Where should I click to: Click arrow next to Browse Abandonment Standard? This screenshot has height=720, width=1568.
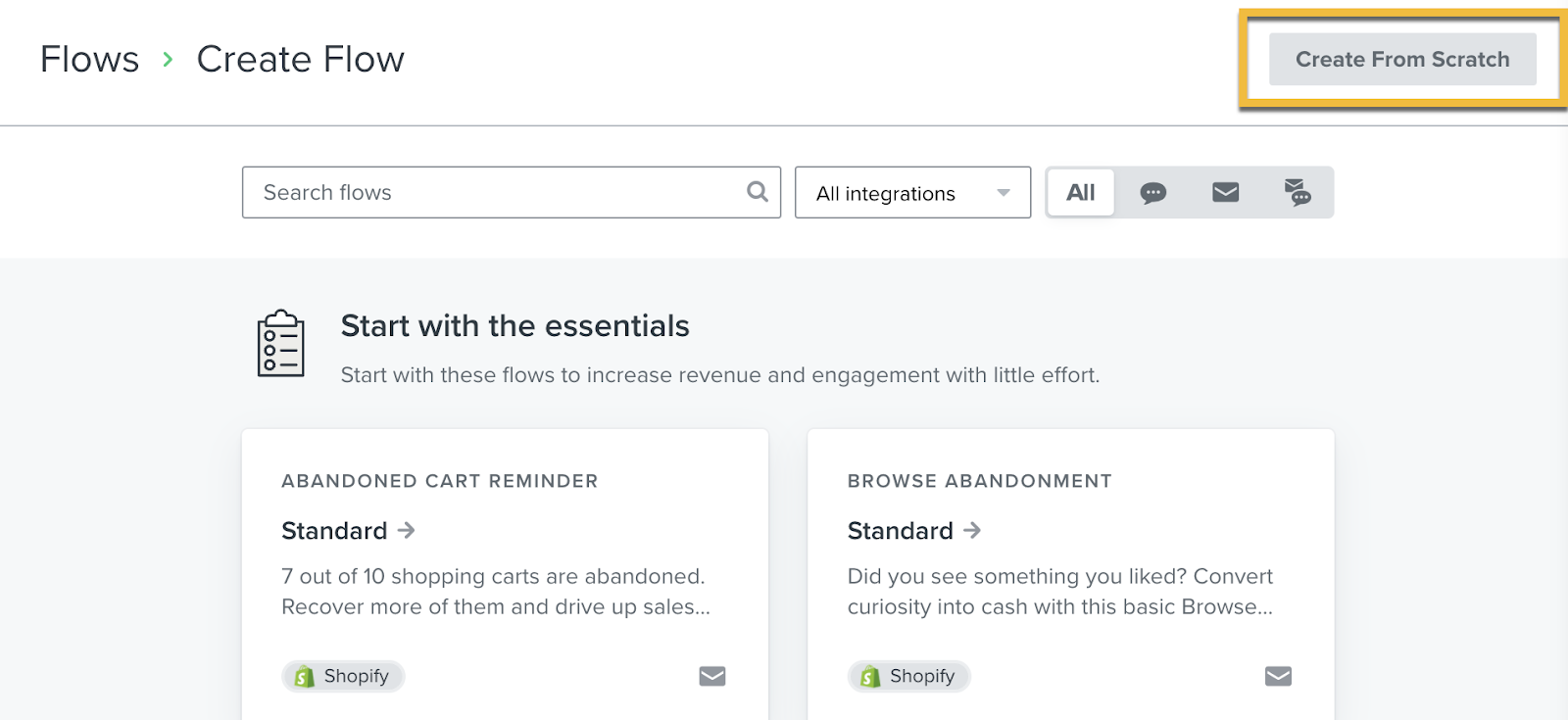[972, 531]
